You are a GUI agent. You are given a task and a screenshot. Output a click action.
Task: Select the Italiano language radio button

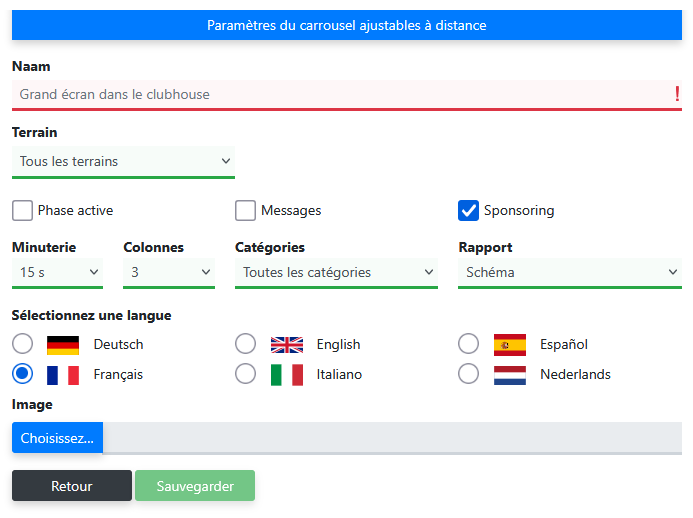245,374
